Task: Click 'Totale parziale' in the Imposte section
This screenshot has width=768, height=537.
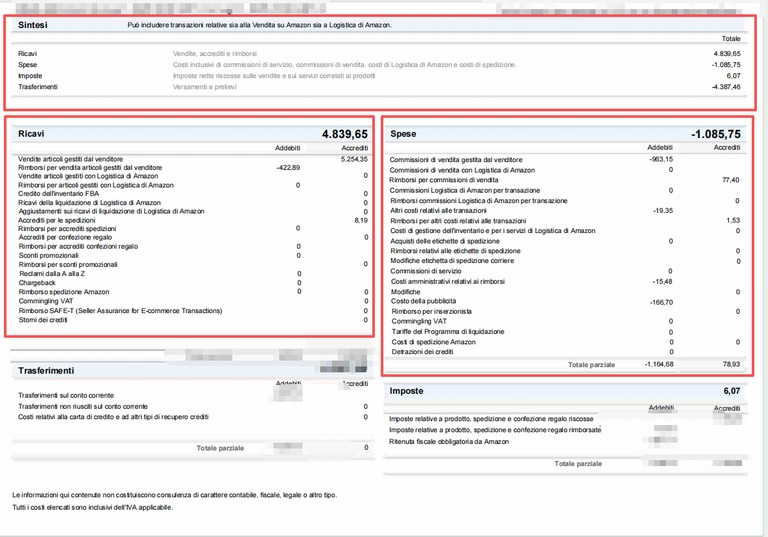Action: pyautogui.click(x=578, y=464)
